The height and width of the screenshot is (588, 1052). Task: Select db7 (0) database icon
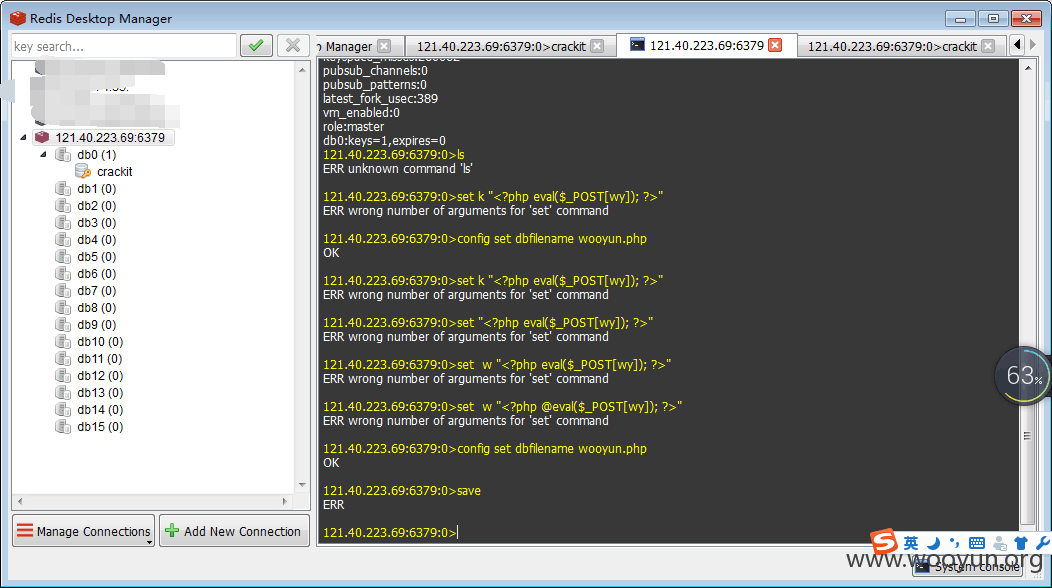point(63,291)
